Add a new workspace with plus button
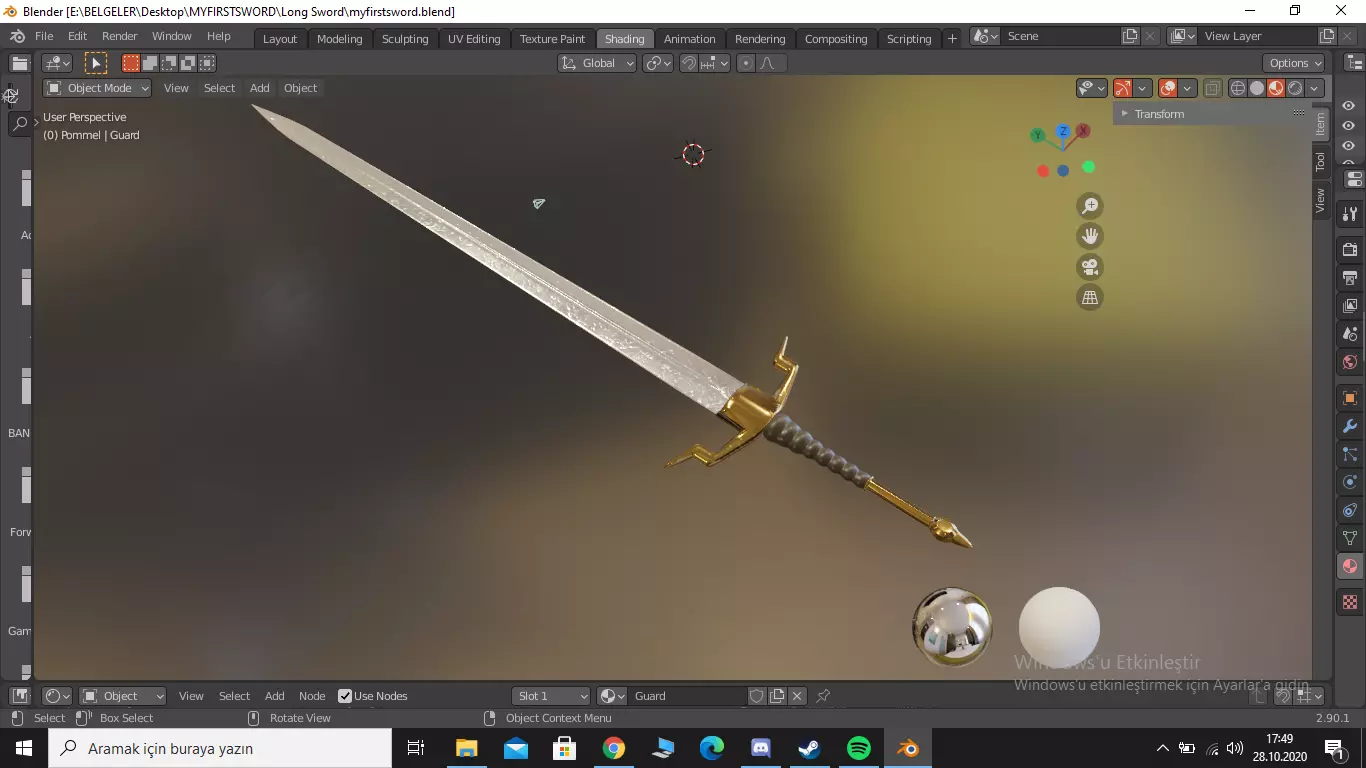The image size is (1366, 768). tap(952, 38)
